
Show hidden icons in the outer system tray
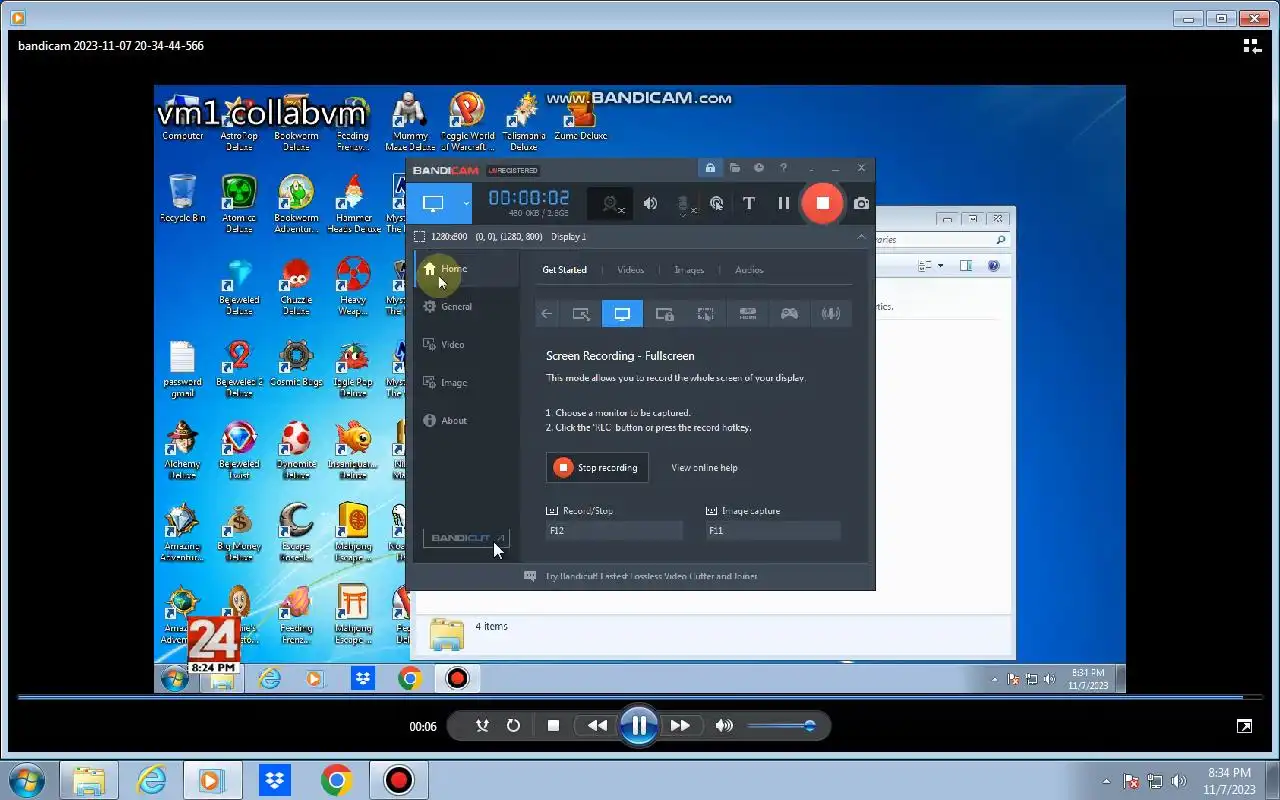coord(1105,781)
